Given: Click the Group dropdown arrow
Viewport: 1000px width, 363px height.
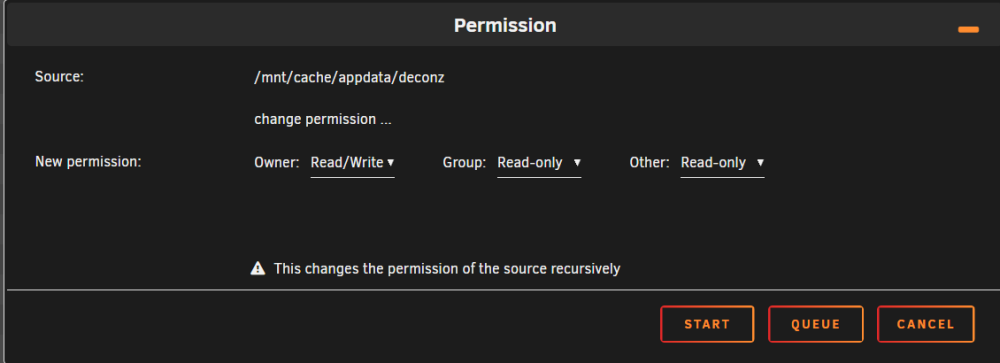Looking at the screenshot, I should click(x=577, y=163).
